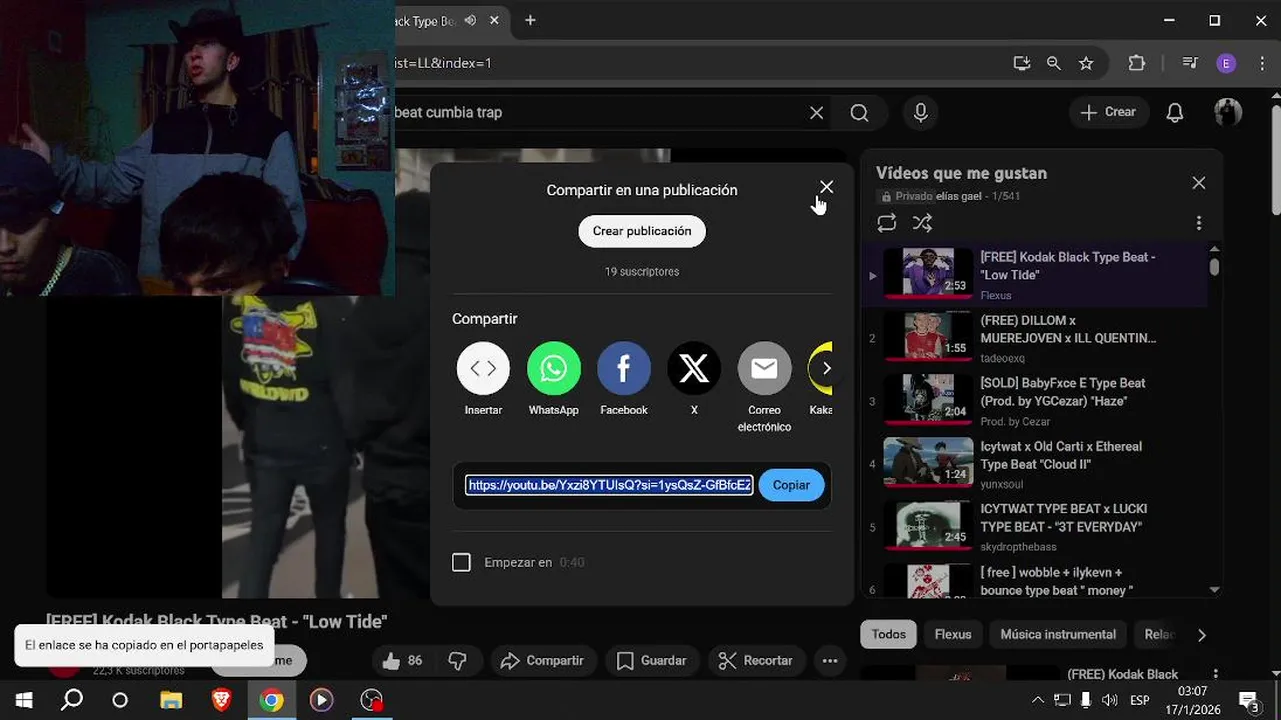Open BabyFxce E Type Beat "Haze" title

[1063, 392]
